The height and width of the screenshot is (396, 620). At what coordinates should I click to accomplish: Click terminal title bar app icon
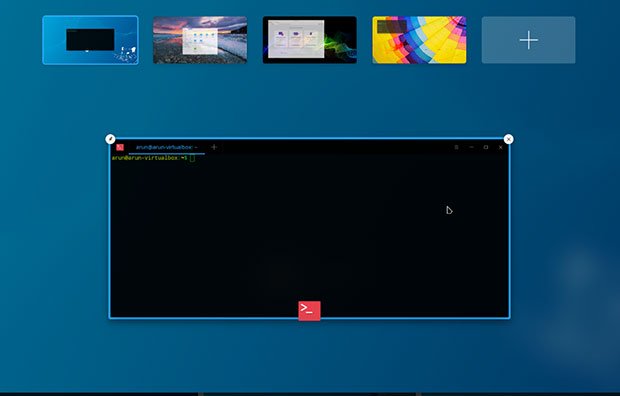[120, 147]
